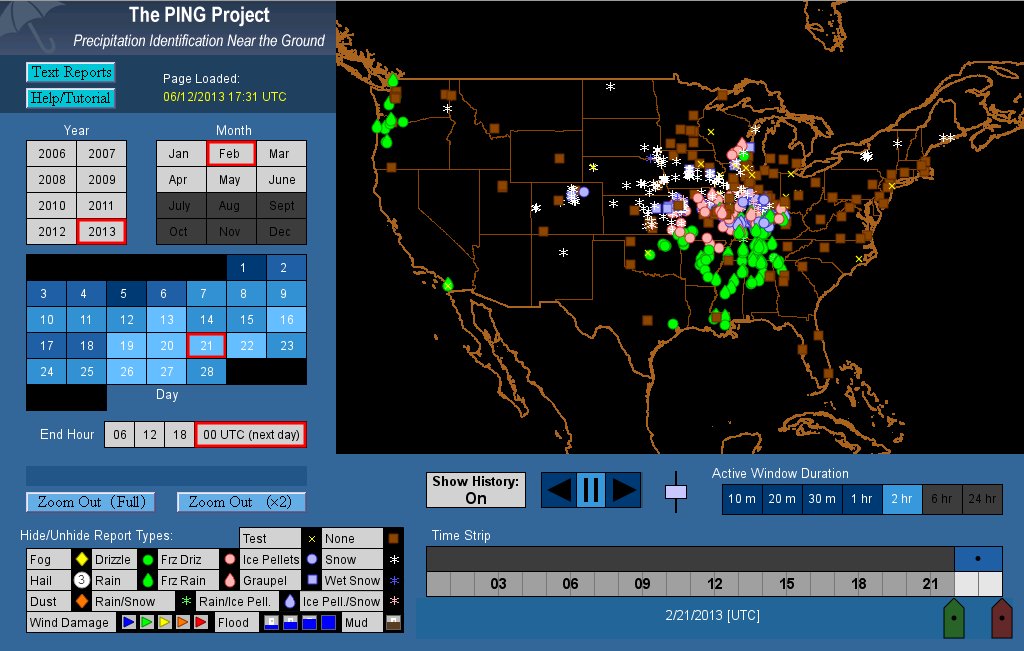Viewport: 1024px width, 651px height.
Task: Select the month Jan
Action: (x=179, y=154)
